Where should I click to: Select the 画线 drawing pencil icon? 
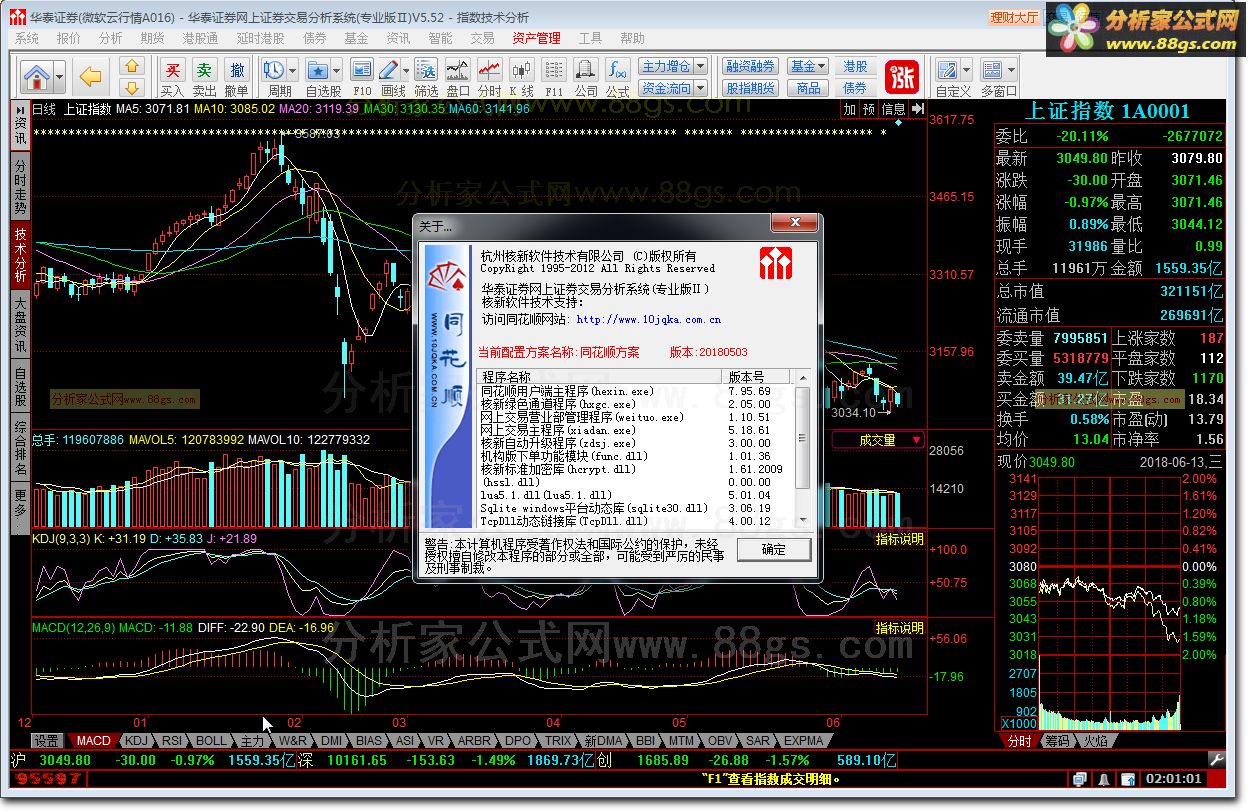[388, 70]
